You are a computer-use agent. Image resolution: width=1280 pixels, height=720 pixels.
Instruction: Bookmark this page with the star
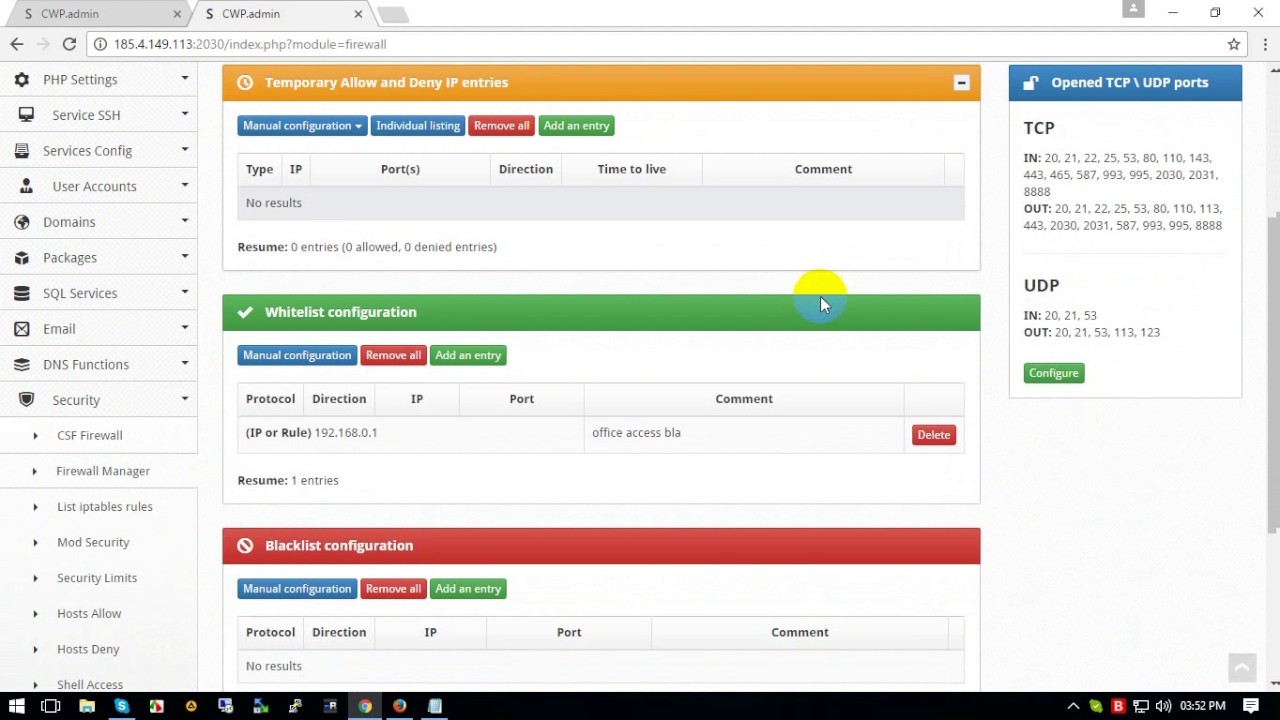(x=1234, y=44)
